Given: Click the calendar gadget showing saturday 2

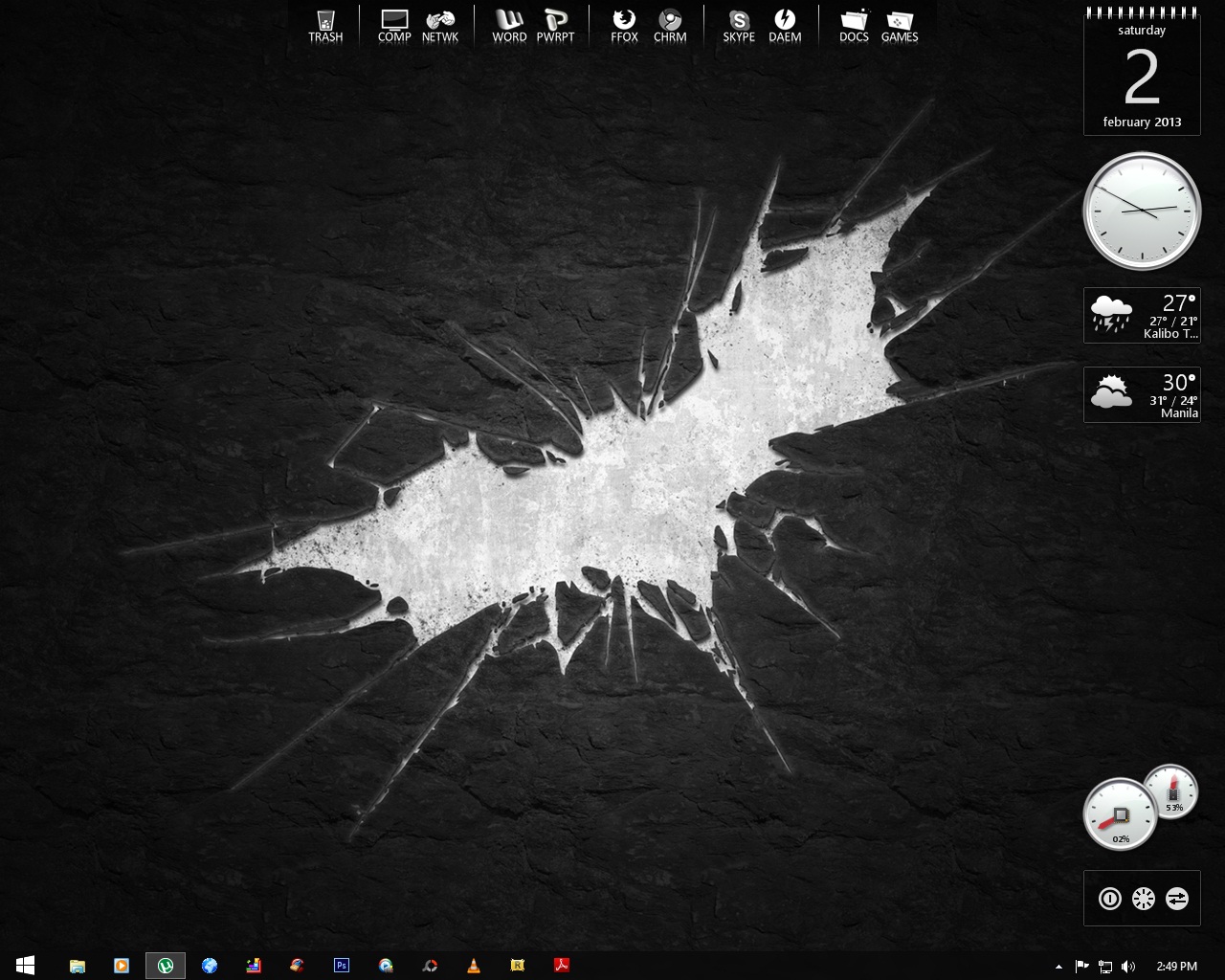Looking at the screenshot, I should [x=1142, y=73].
